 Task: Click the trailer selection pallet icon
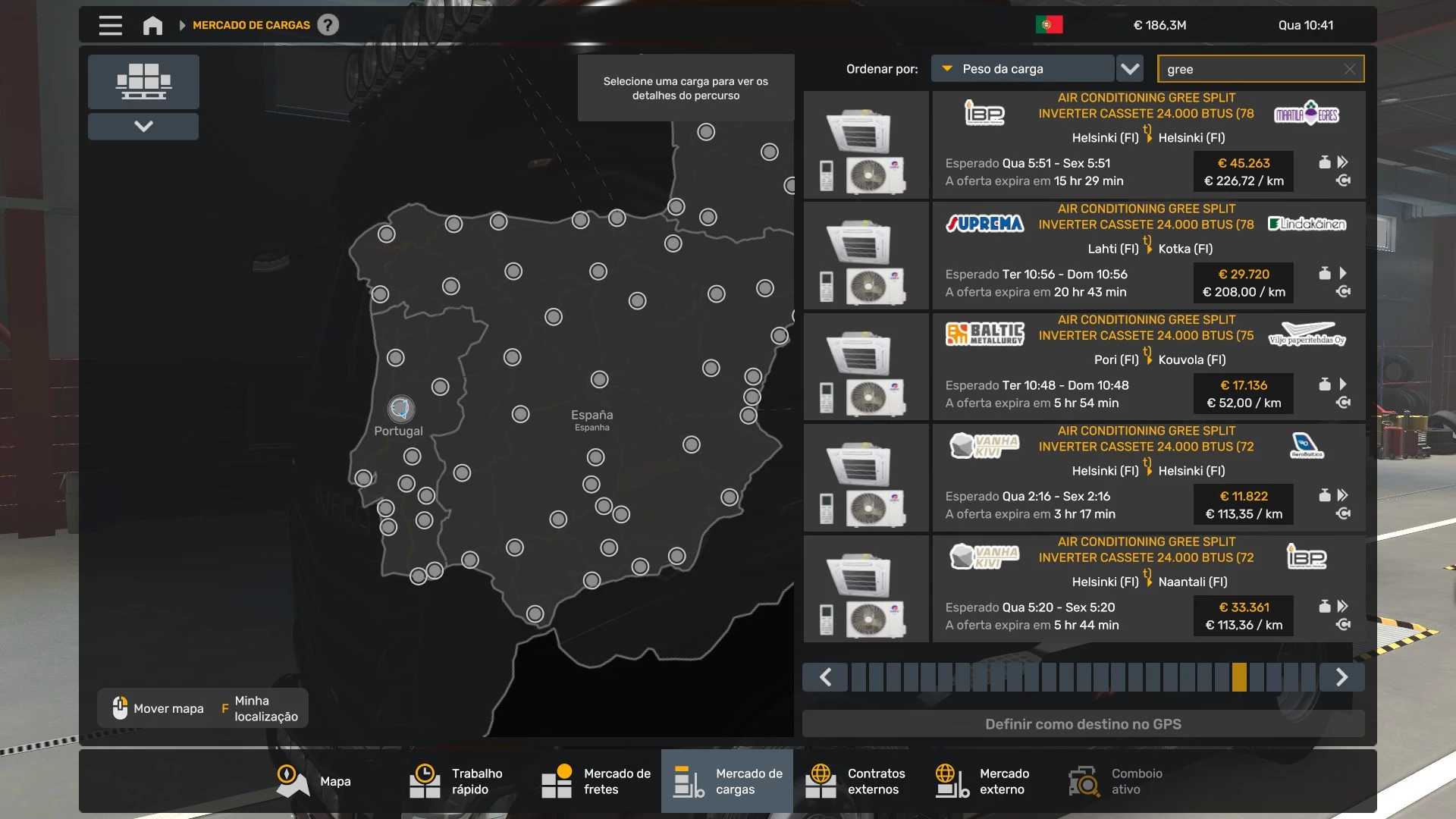(x=143, y=81)
